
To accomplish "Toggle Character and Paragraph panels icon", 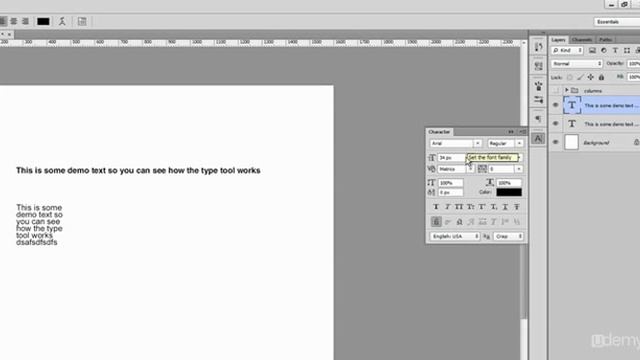I will pyautogui.click(x=82, y=21).
